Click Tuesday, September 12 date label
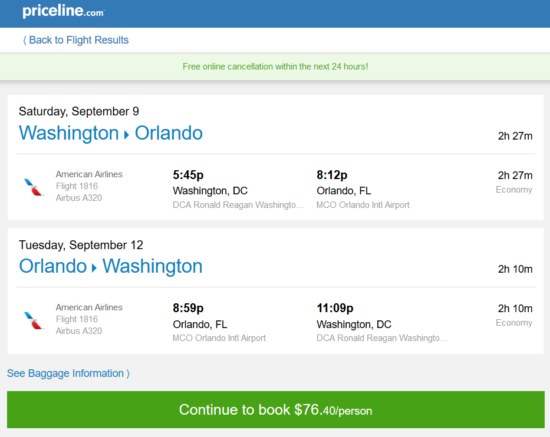Viewport: 550px width, 437px height. coord(81,245)
